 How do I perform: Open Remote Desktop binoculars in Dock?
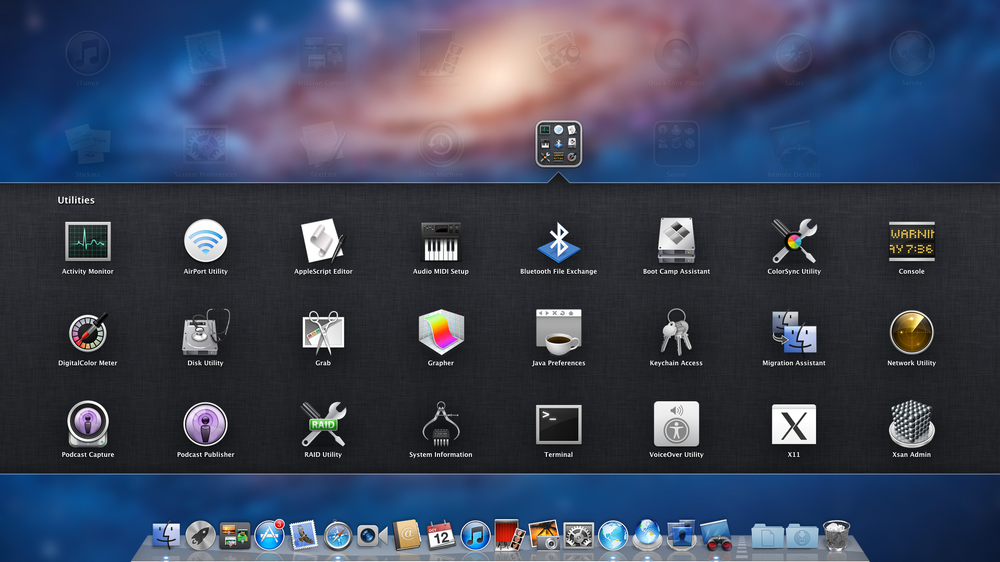pyautogui.click(x=716, y=535)
